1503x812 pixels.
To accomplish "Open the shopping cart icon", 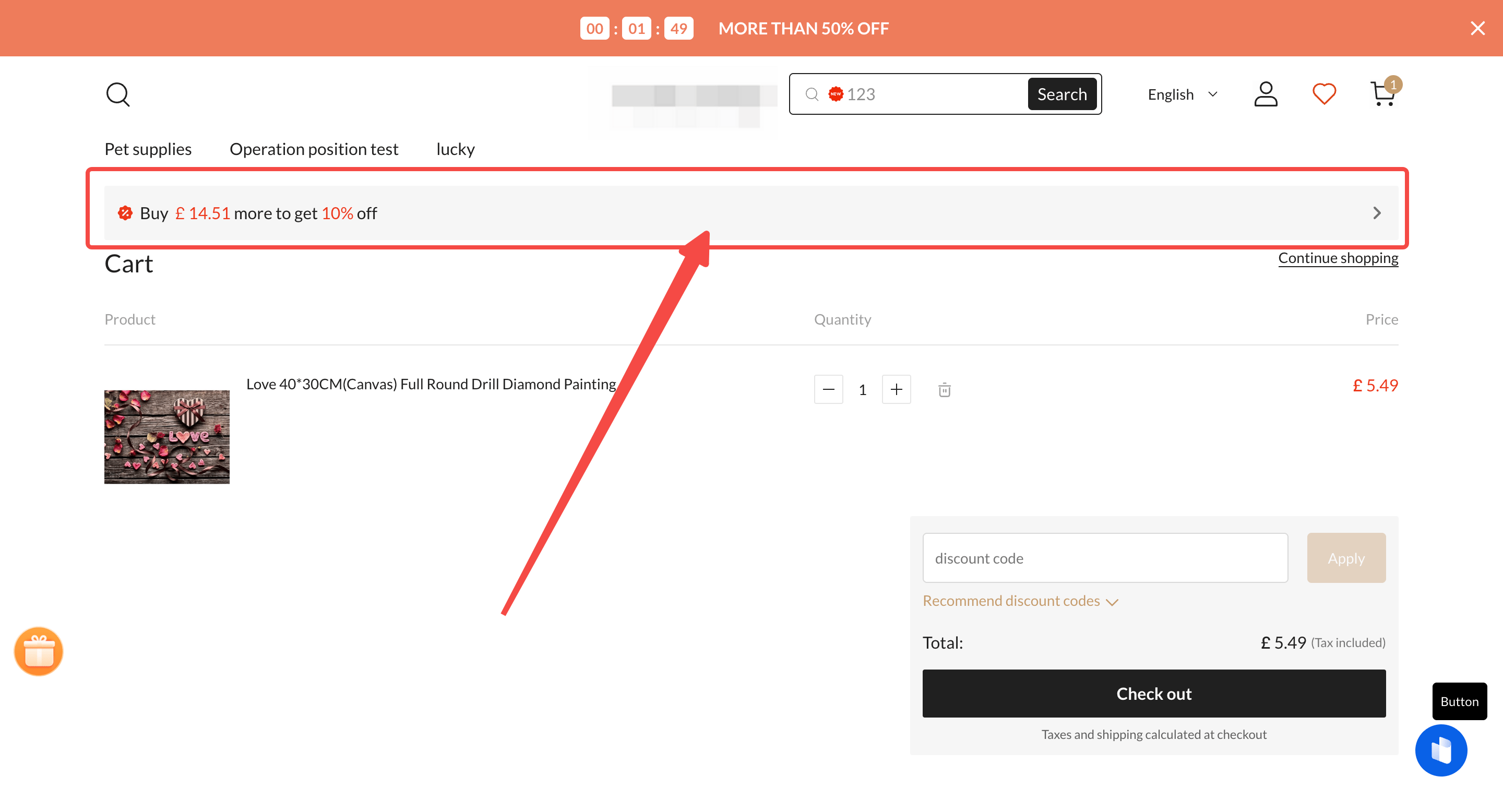I will (1382, 94).
